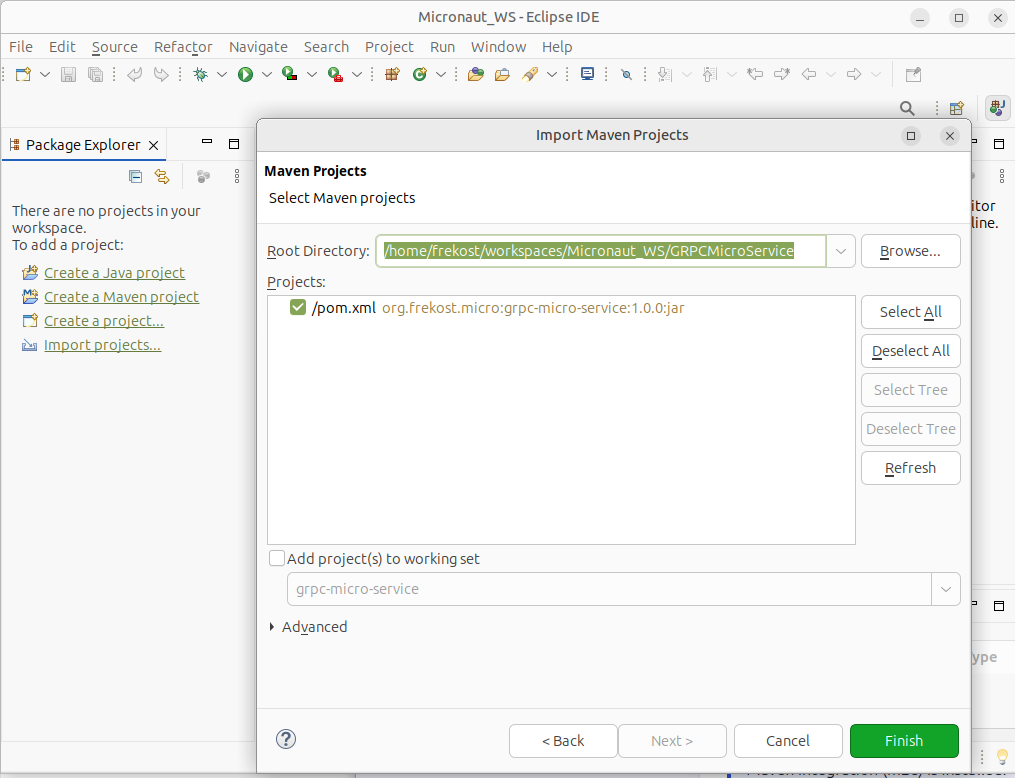Select the Java perspective icon
1015x778 pixels.
998,107
